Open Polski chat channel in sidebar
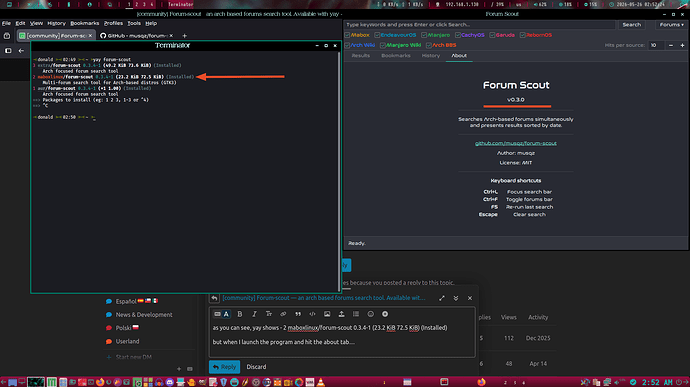Image resolution: width=690 pixels, height=387 pixels. 122,328
